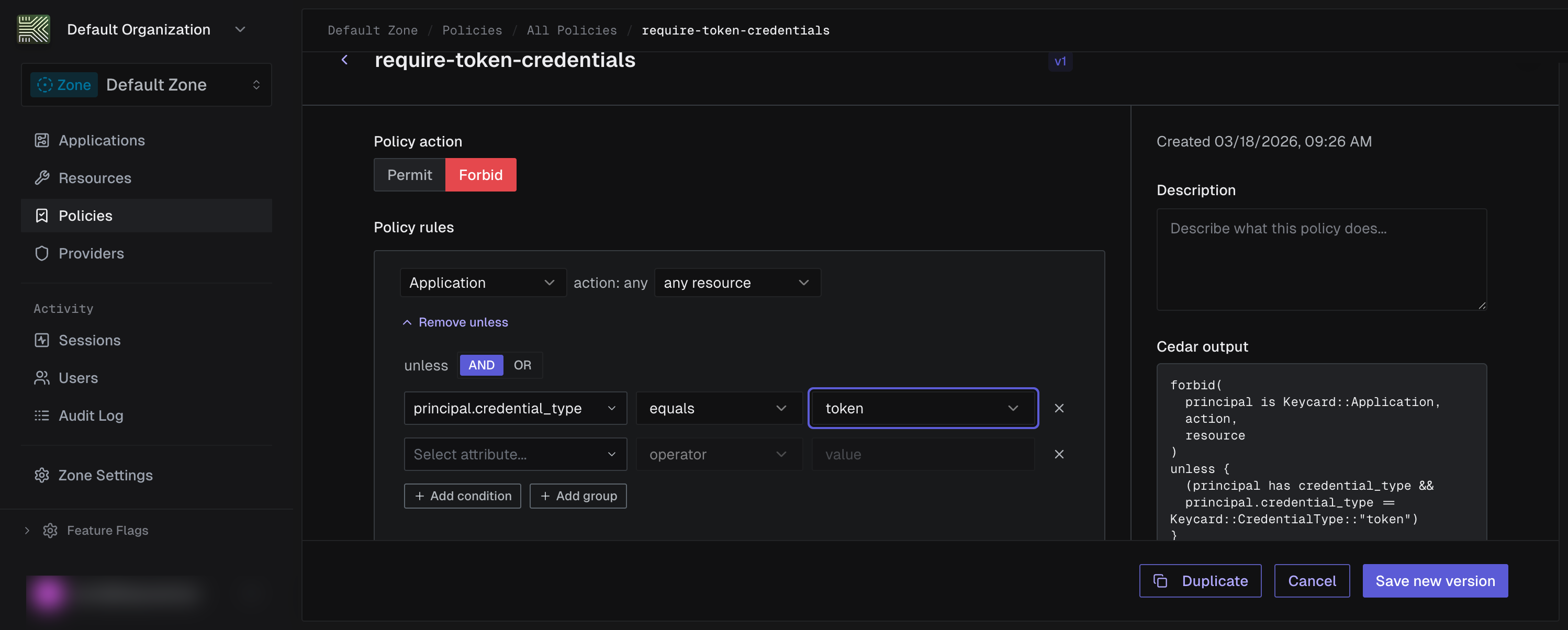Set the policy action to Permit
The image size is (1568, 630).
tap(409, 175)
